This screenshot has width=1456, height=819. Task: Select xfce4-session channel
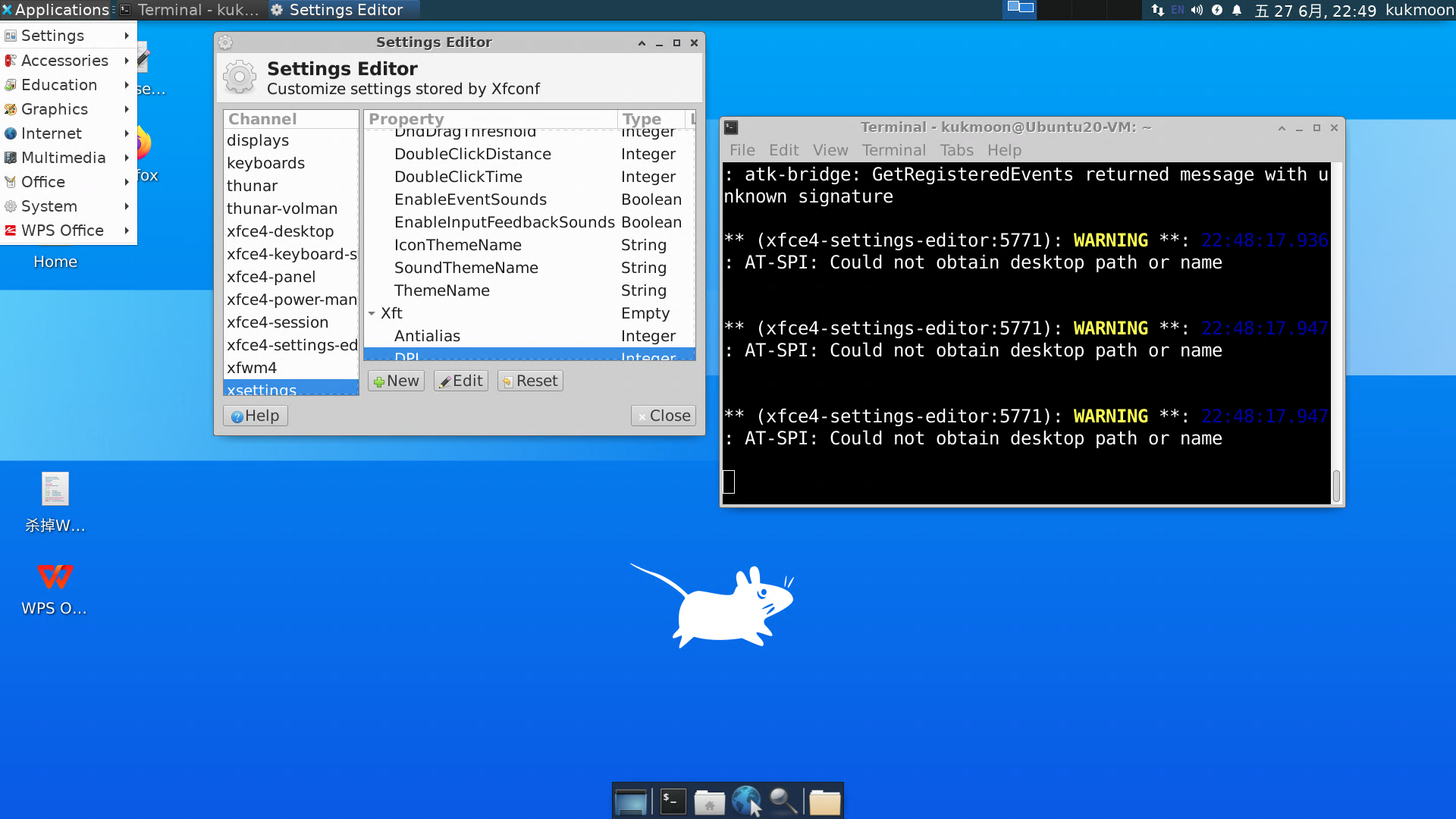click(x=291, y=322)
